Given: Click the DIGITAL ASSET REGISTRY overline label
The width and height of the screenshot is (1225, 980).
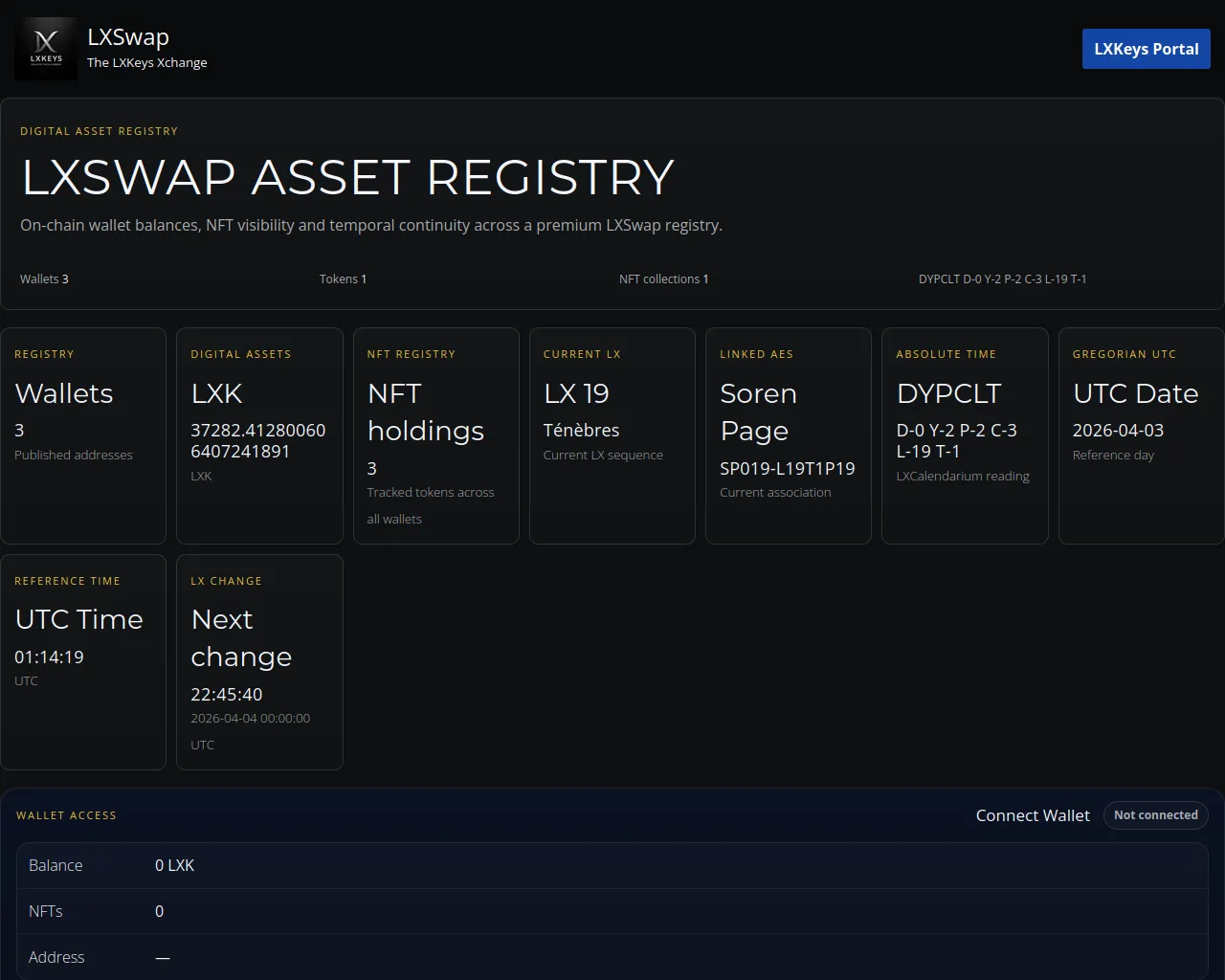Looking at the screenshot, I should [99, 131].
